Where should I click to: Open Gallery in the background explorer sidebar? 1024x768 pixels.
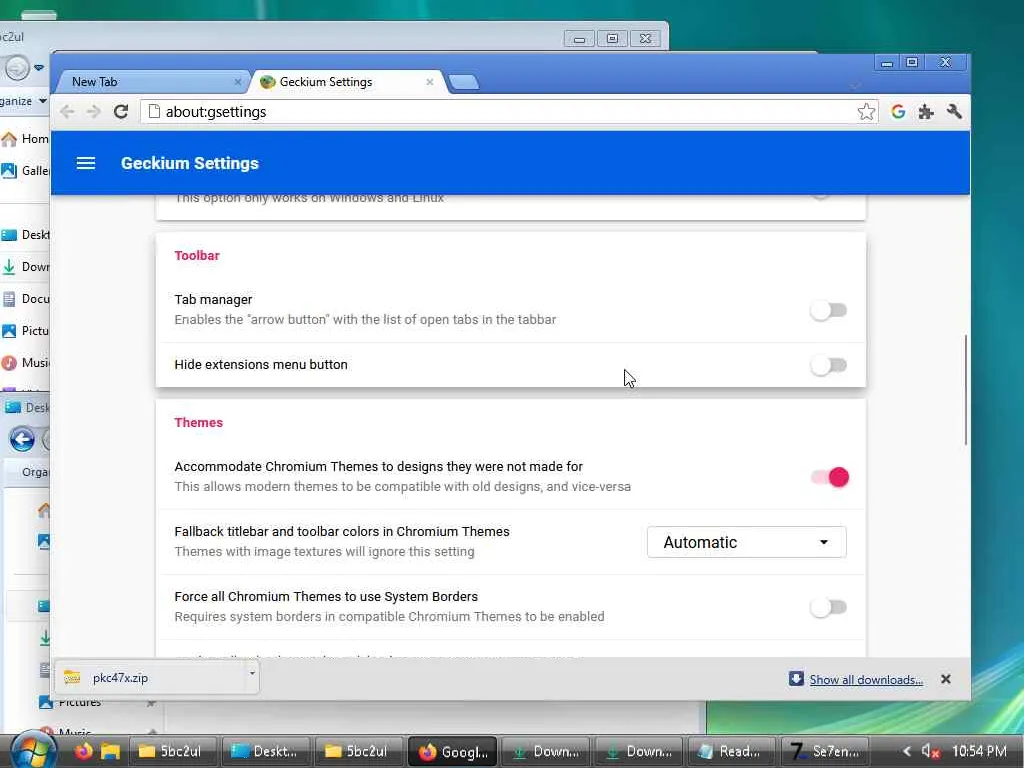25,170
